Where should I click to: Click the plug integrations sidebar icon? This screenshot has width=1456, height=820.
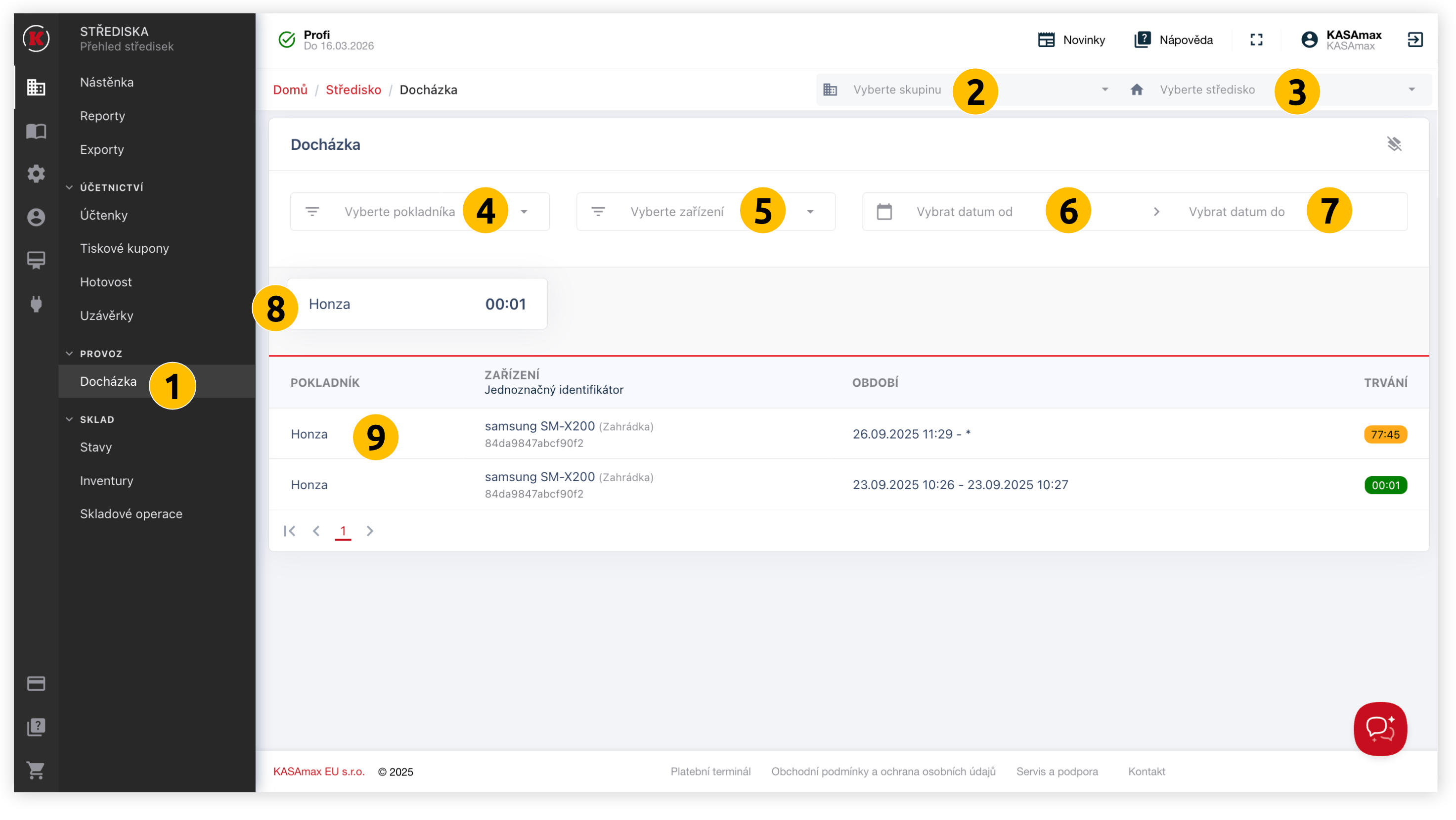click(x=36, y=304)
